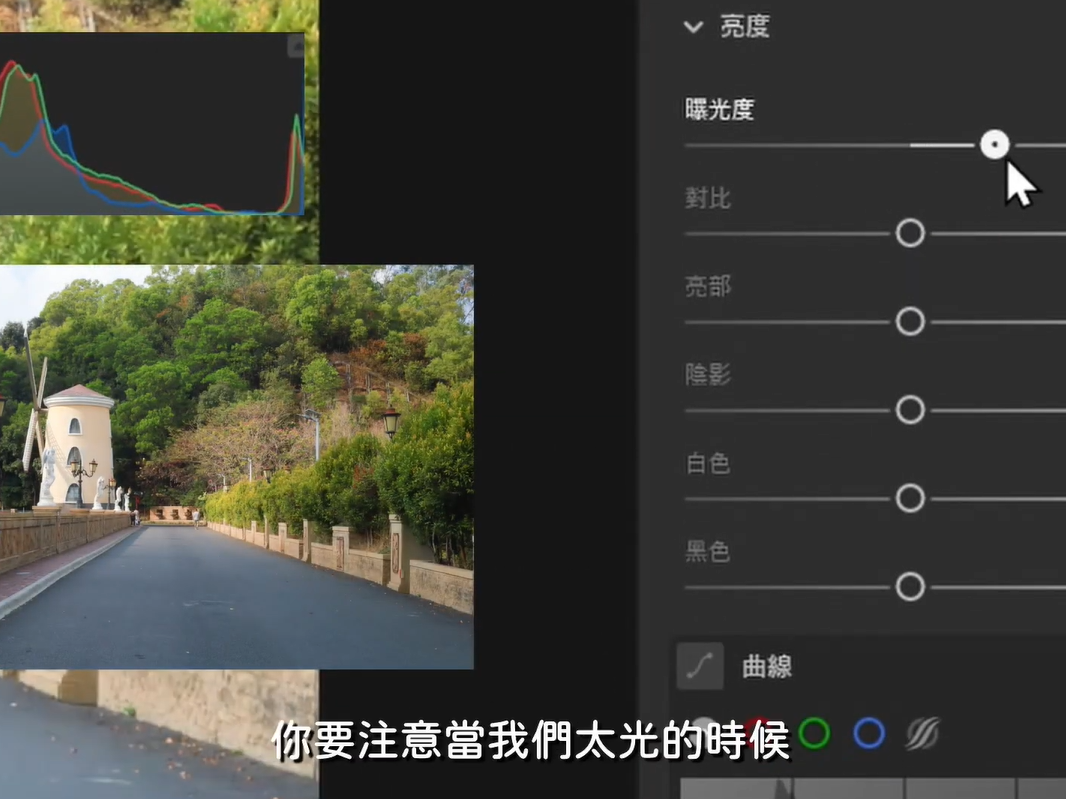Click the 曲線 section title

pyautogui.click(x=767, y=667)
